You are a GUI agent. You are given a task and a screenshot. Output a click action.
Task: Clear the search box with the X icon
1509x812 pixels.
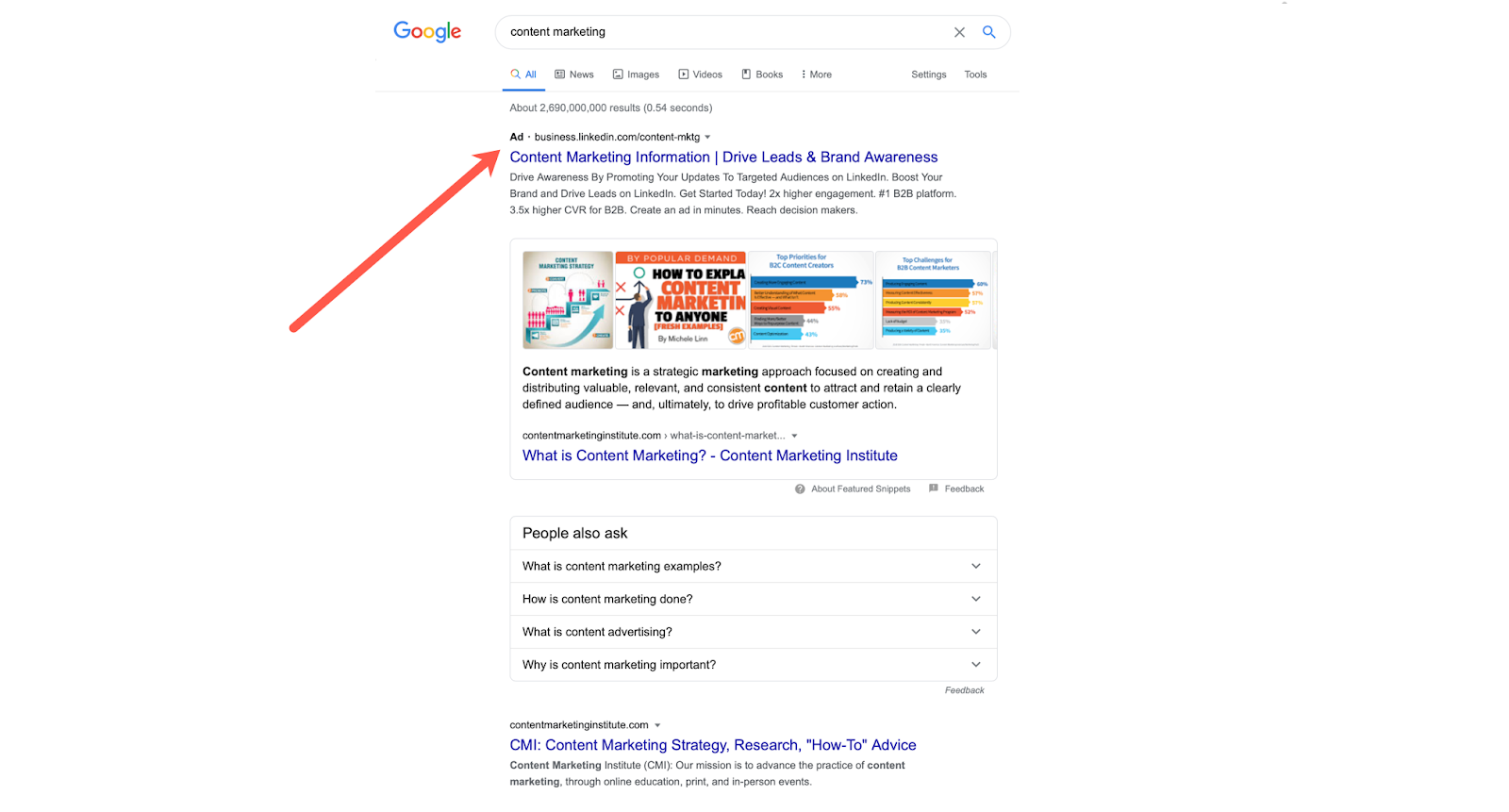tap(959, 32)
